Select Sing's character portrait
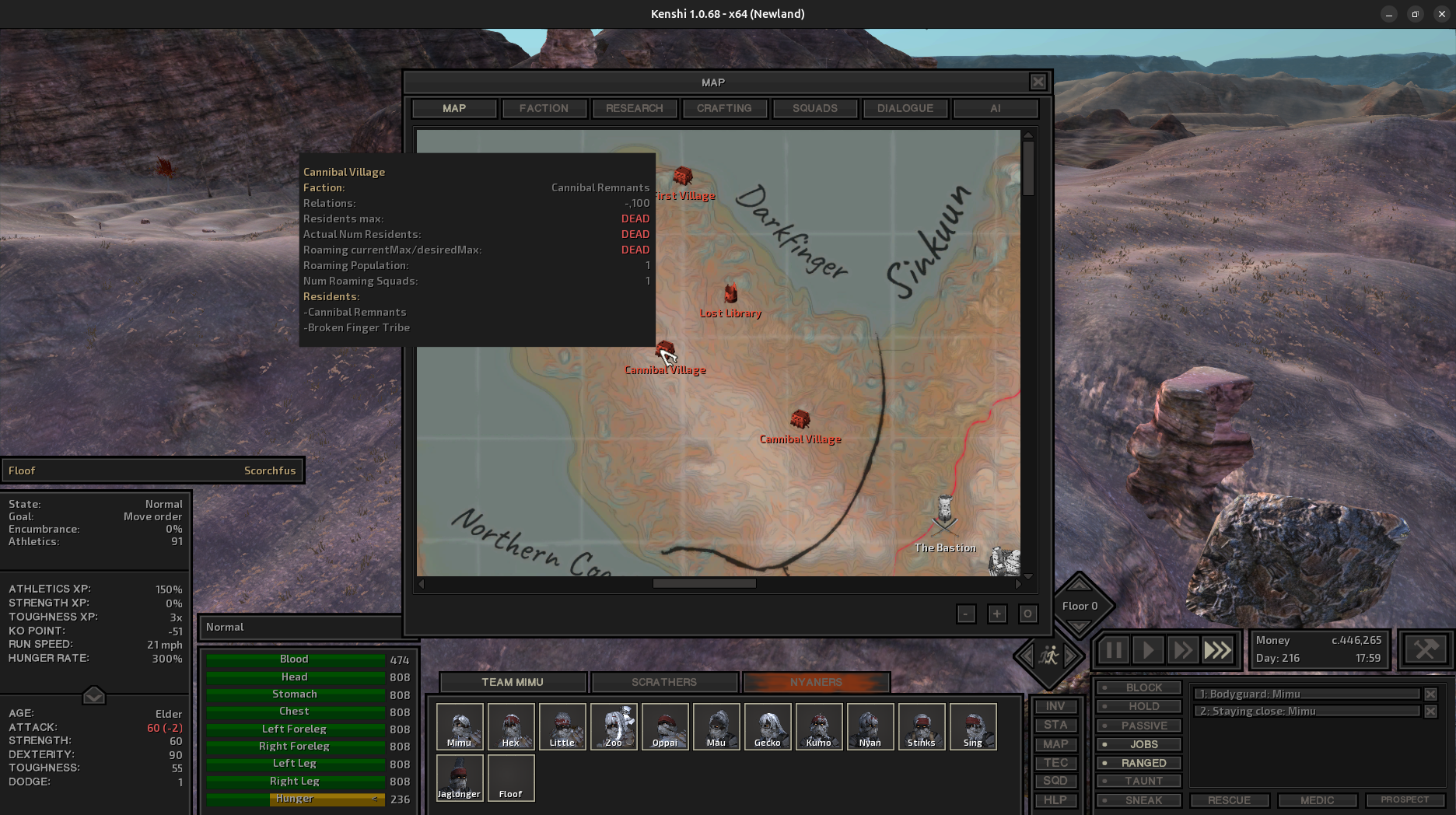 pyautogui.click(x=973, y=726)
